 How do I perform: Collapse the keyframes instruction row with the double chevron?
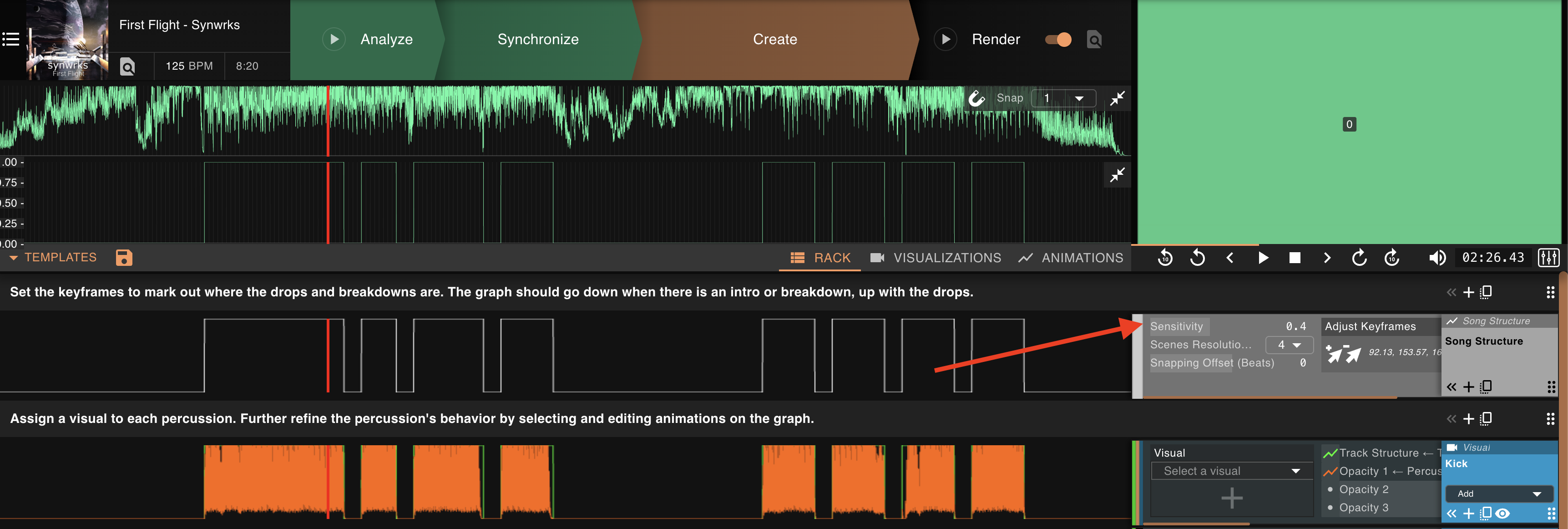click(1452, 293)
